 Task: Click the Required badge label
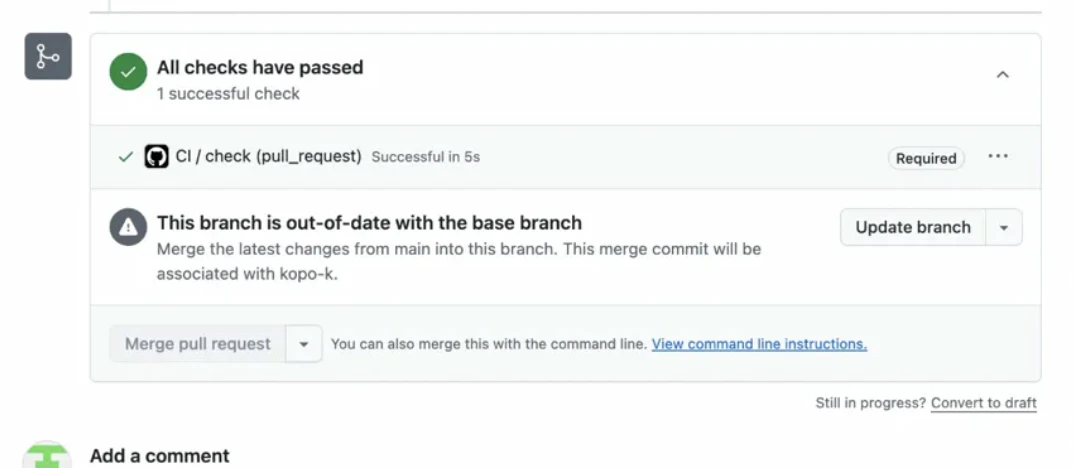click(x=925, y=158)
